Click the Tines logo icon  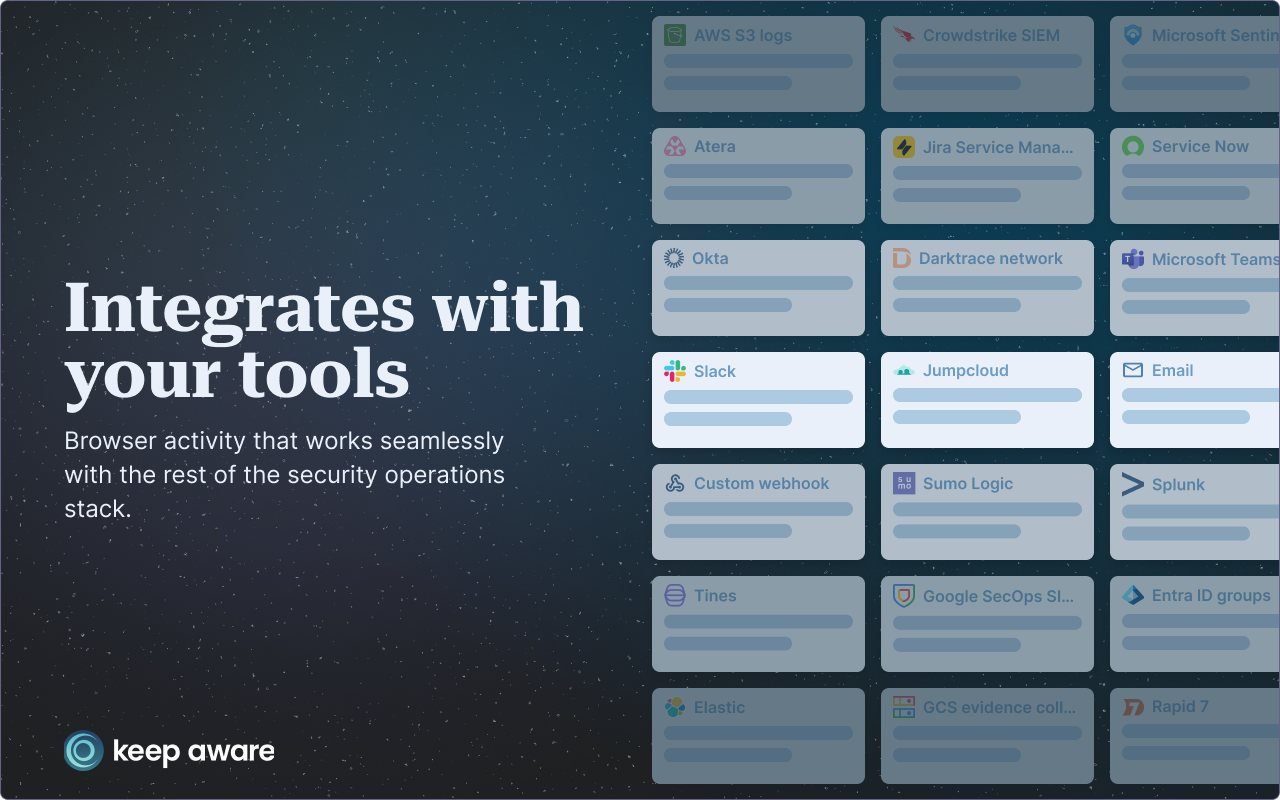(675, 595)
